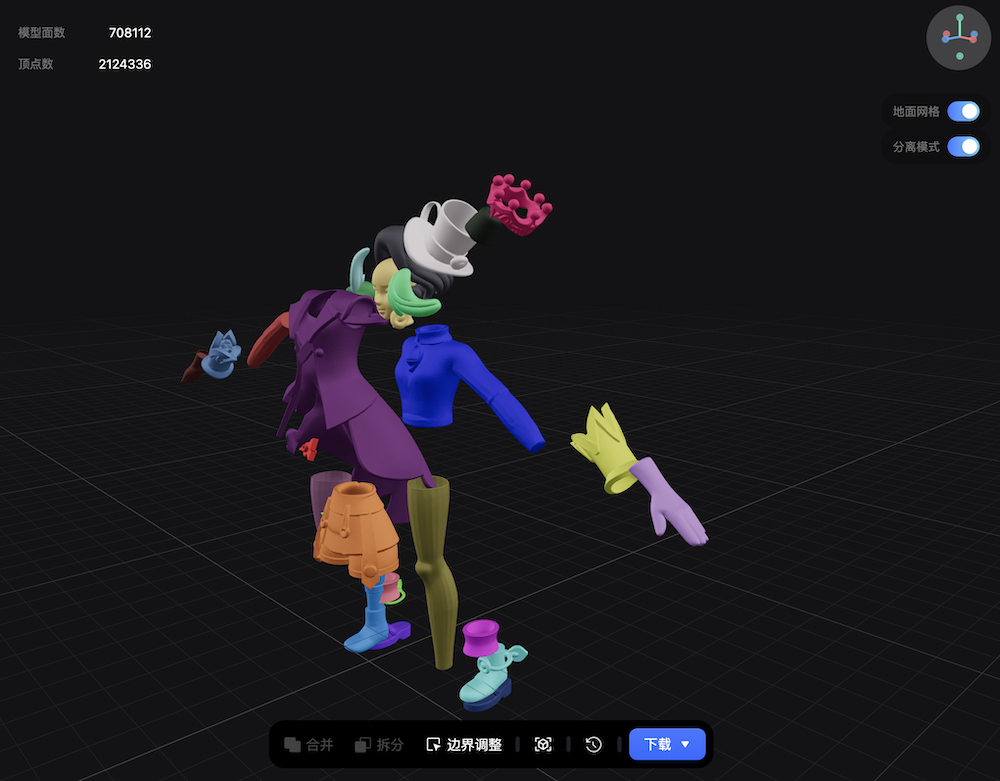Click the 模型面数 face count value
Viewport: 1000px width, 781px height.
(x=130, y=32)
